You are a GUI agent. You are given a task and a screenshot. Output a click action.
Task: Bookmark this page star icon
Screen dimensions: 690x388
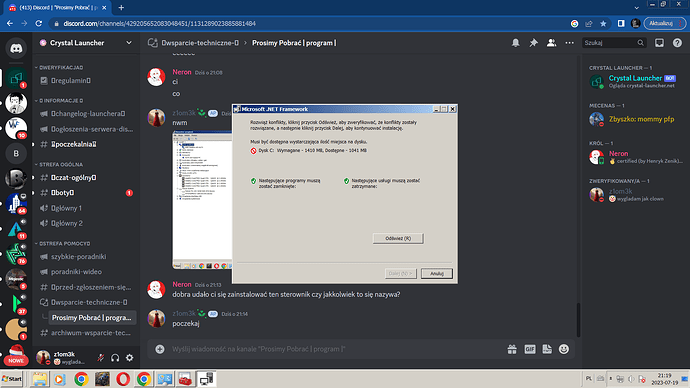tap(603, 23)
